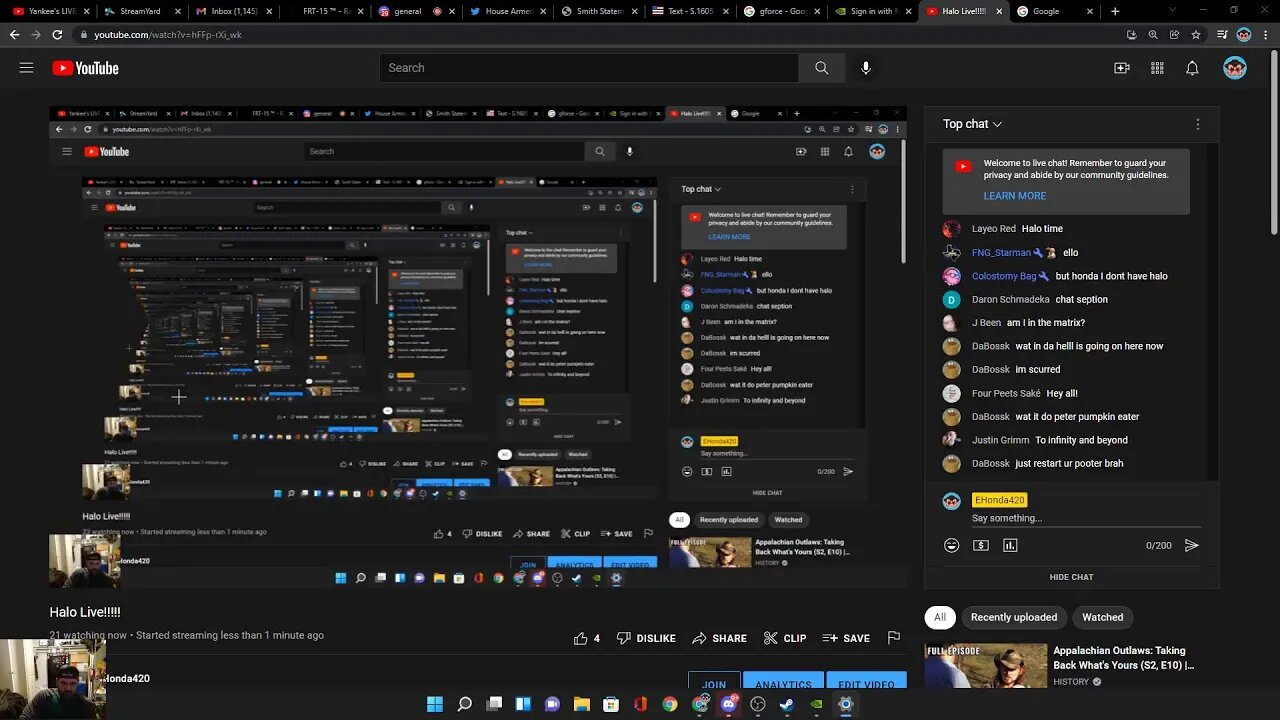Viewport: 1280px width, 720px height.
Task: Open Windows taskbar search
Action: [465, 704]
